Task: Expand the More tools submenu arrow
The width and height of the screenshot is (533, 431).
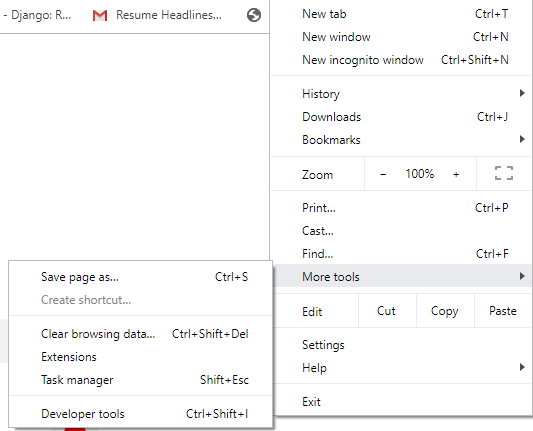Action: coord(522,276)
